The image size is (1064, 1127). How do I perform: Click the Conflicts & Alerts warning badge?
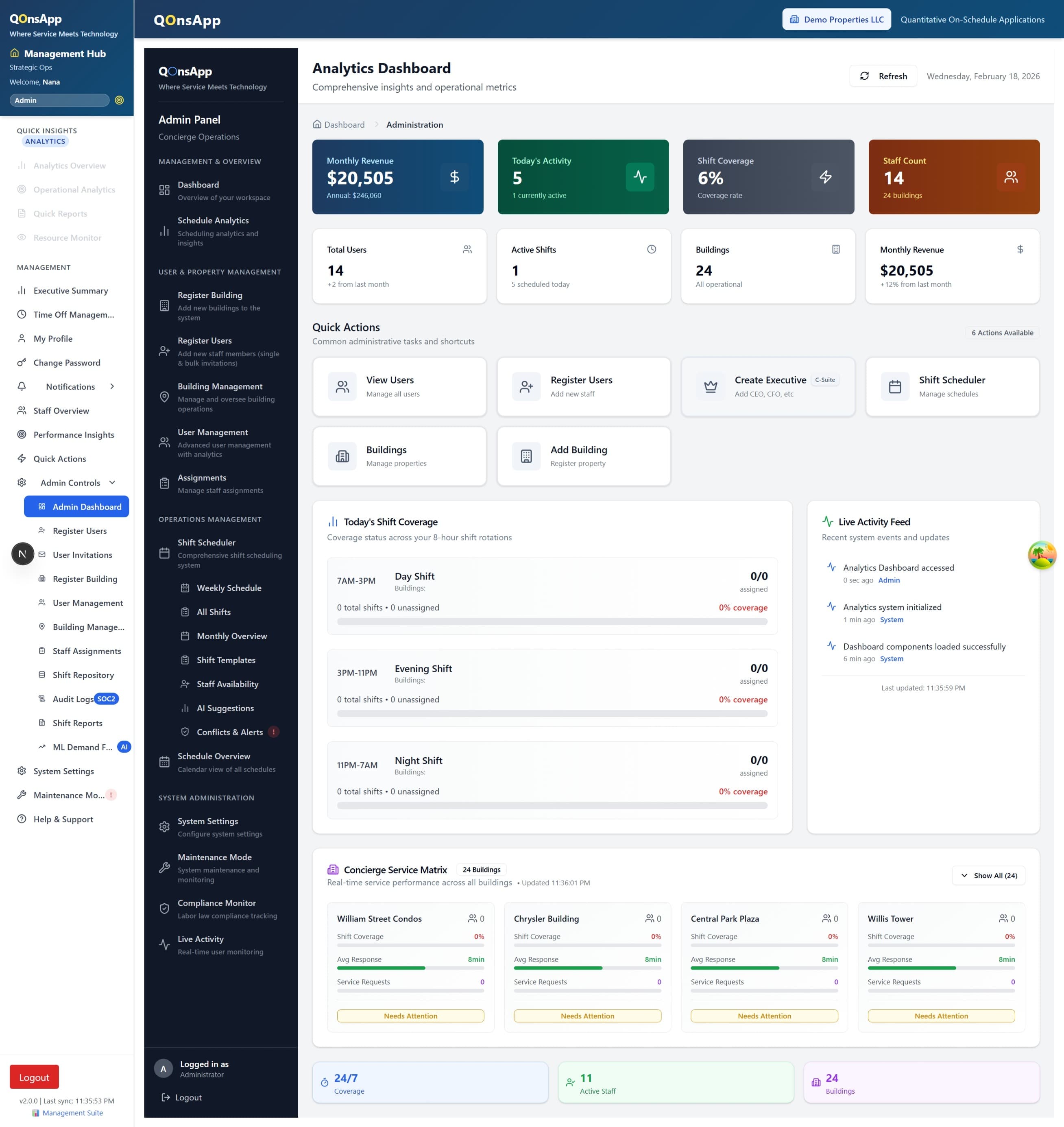tap(274, 732)
